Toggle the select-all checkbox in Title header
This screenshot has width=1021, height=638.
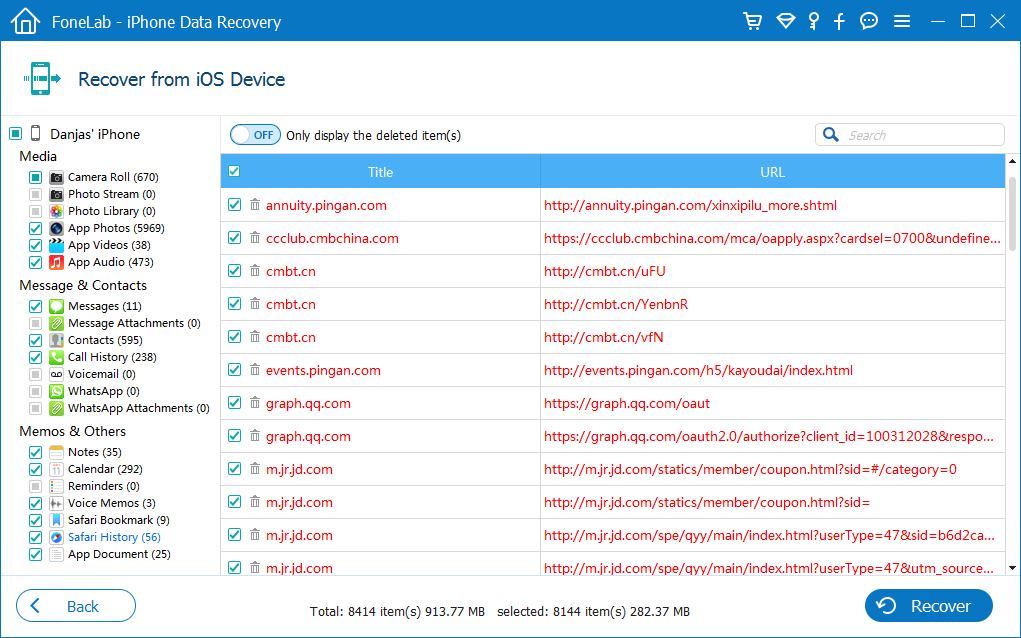(x=234, y=171)
